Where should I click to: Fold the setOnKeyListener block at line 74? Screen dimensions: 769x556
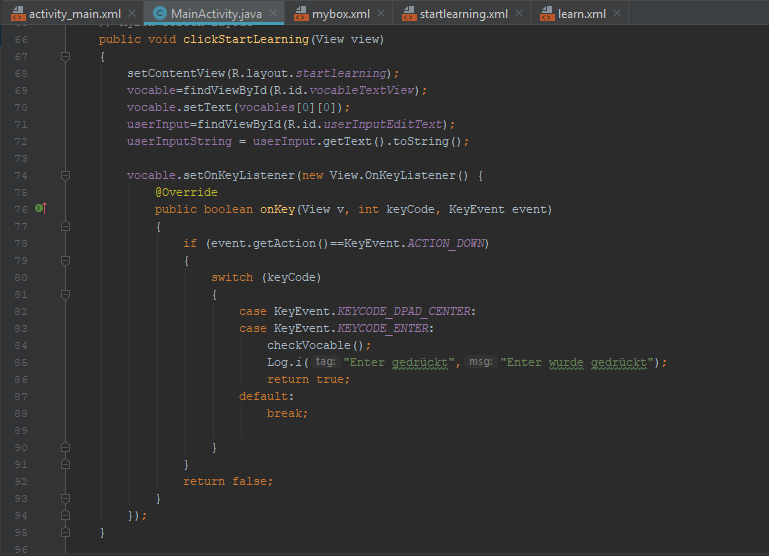pos(65,175)
